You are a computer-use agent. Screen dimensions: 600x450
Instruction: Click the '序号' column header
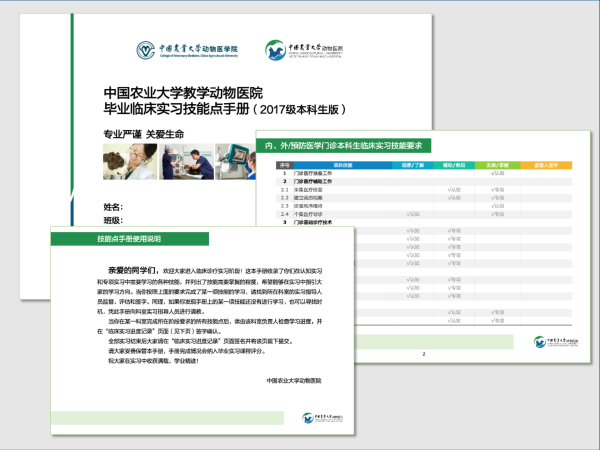(x=285, y=165)
